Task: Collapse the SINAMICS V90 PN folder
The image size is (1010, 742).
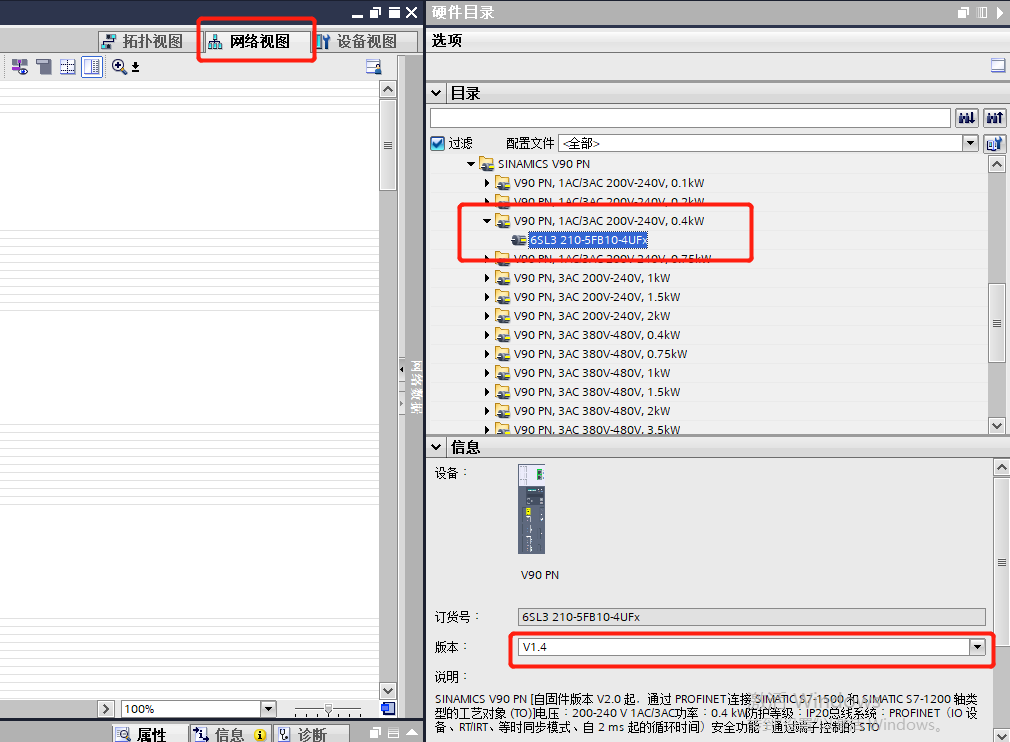Action: click(472, 164)
